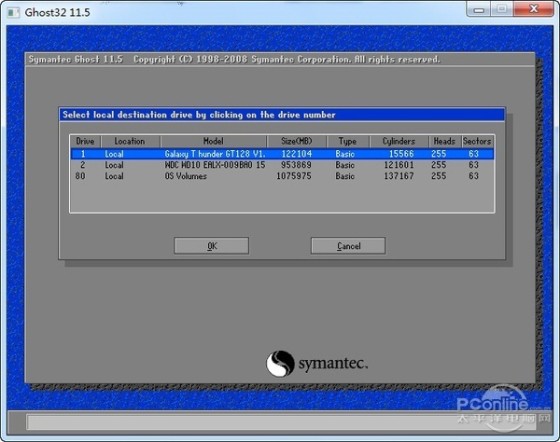The width and height of the screenshot is (560, 442).
Task: Click cylinders value 15566
Action: pyautogui.click(x=401, y=154)
